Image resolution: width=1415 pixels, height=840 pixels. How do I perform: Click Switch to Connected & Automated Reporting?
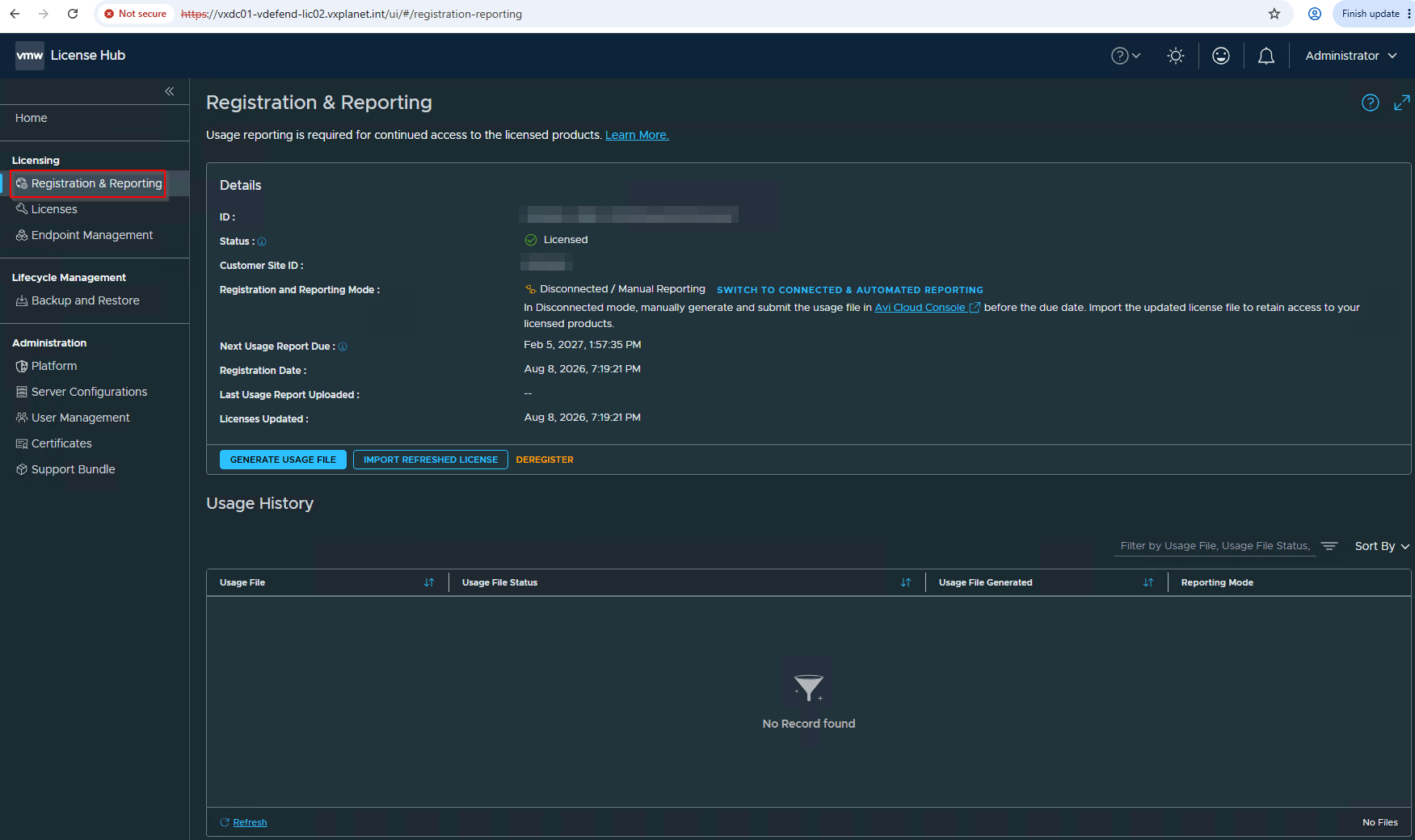coord(850,290)
